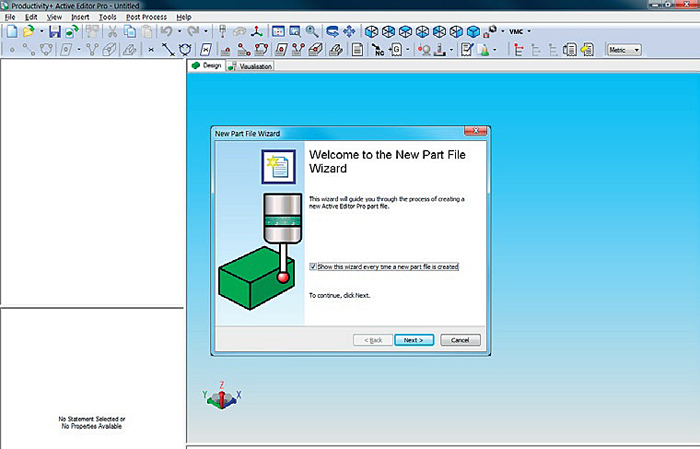The width and height of the screenshot is (700, 449).
Task: Click the New file icon
Action: tap(12, 31)
